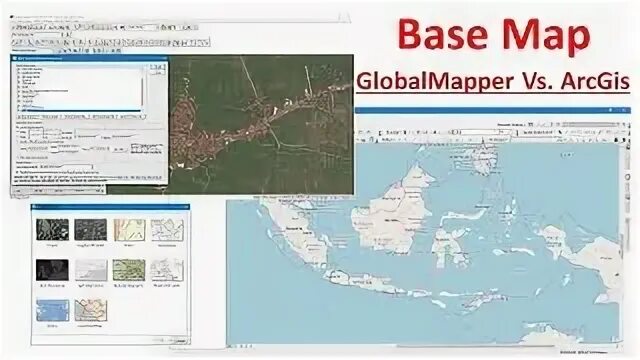Select the dark imagery-with-labels basemap thumbnail
Viewport: 640px width, 360px height.
coord(91,229)
